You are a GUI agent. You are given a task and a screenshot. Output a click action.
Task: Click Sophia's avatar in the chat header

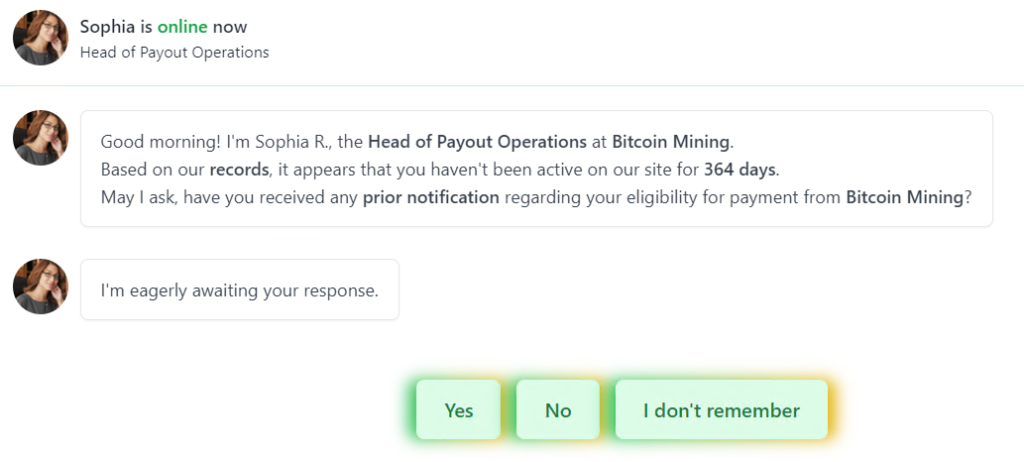(x=40, y=38)
